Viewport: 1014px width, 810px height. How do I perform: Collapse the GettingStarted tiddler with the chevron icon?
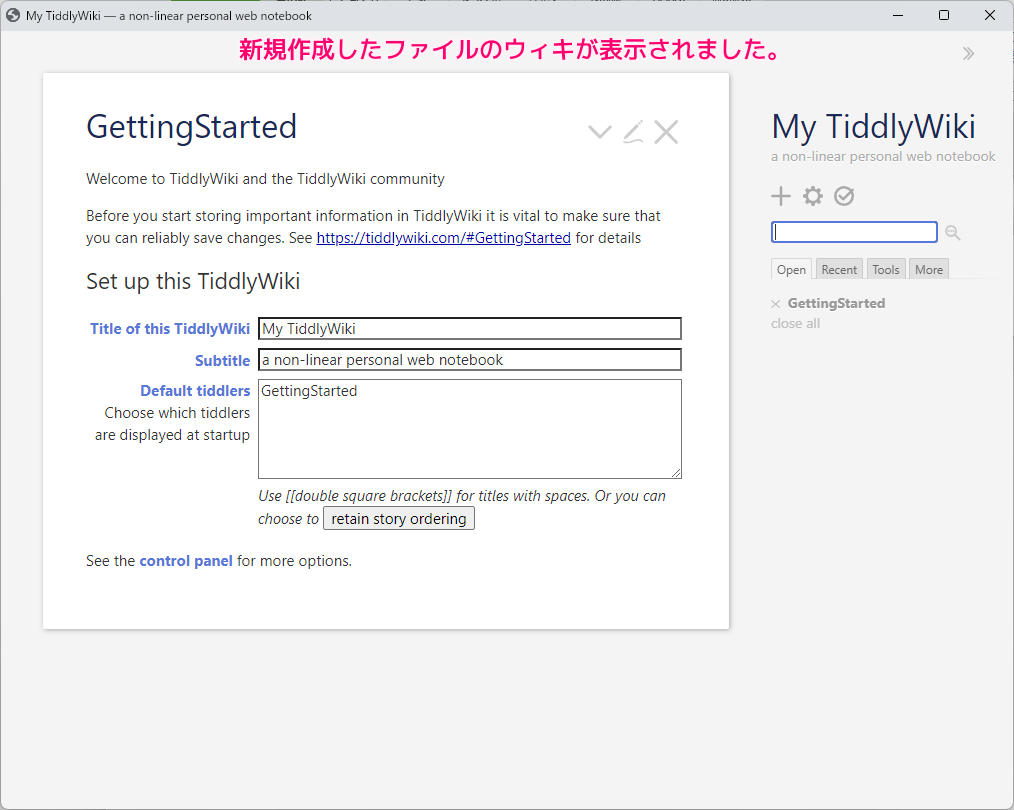pyautogui.click(x=599, y=131)
